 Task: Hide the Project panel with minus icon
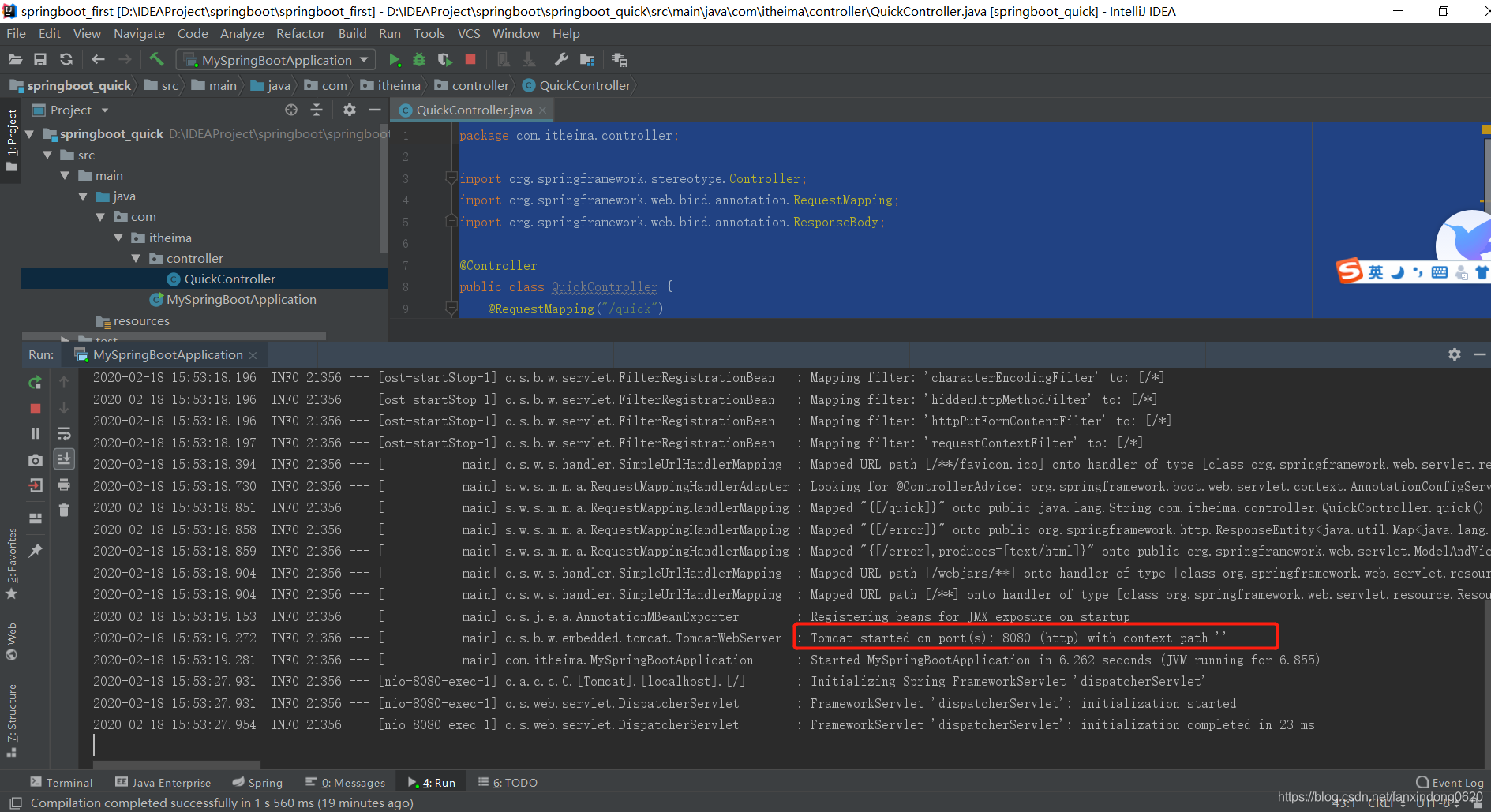pyautogui.click(x=375, y=110)
